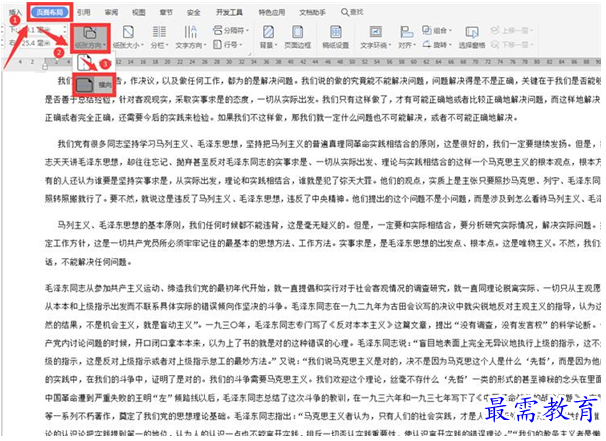
Task: Click the 旋转 rotate icon
Action: tap(427, 44)
